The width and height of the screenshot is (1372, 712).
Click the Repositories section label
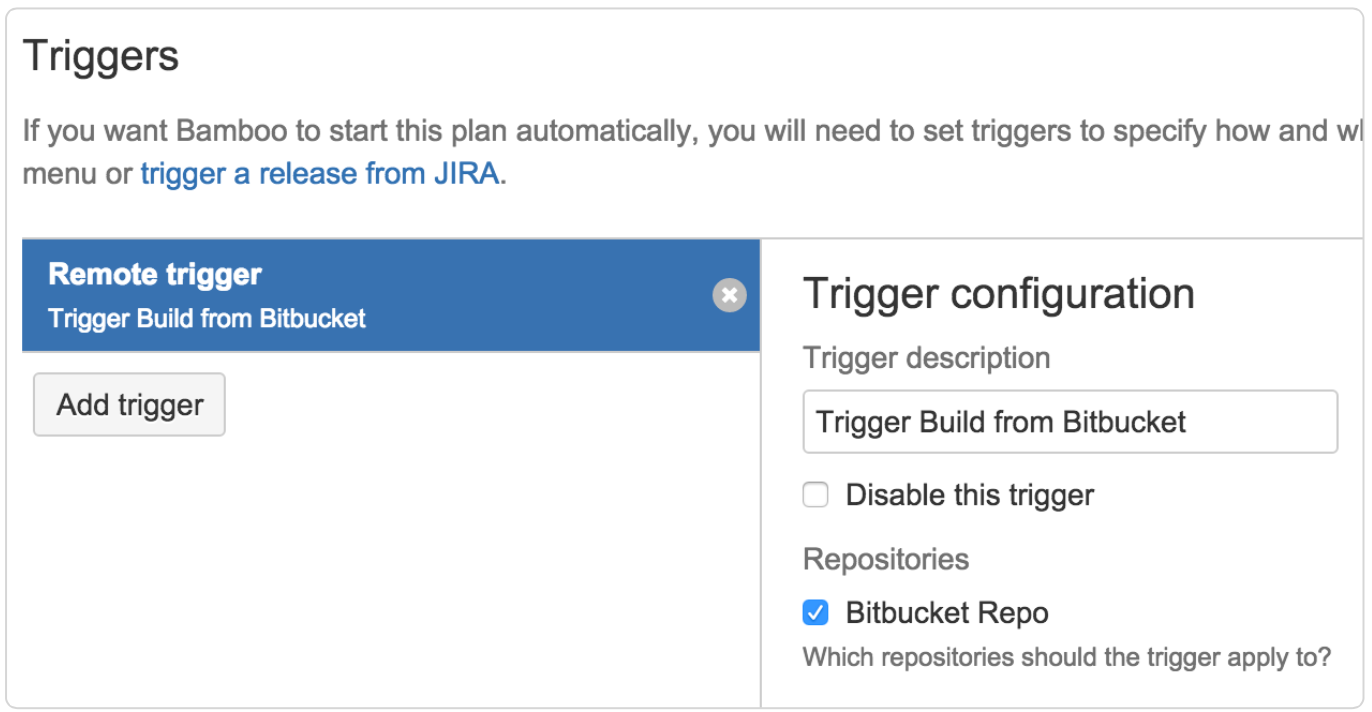[x=885, y=559]
